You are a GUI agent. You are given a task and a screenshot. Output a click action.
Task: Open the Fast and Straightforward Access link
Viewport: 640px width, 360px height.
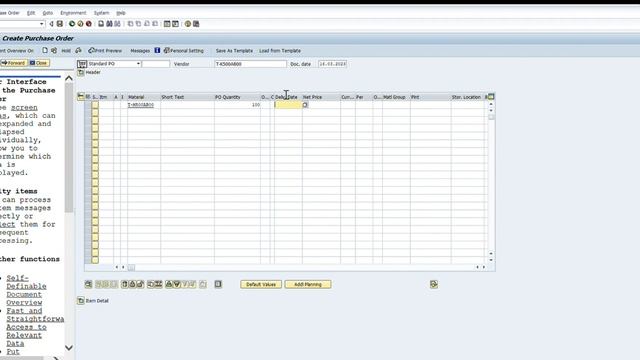coord(35,327)
